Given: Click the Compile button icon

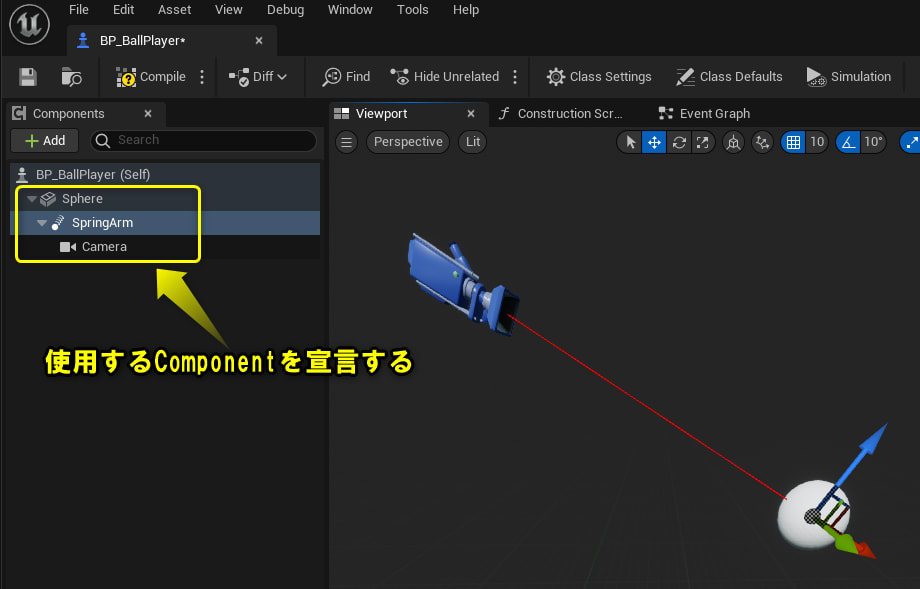Looking at the screenshot, I should (128, 76).
